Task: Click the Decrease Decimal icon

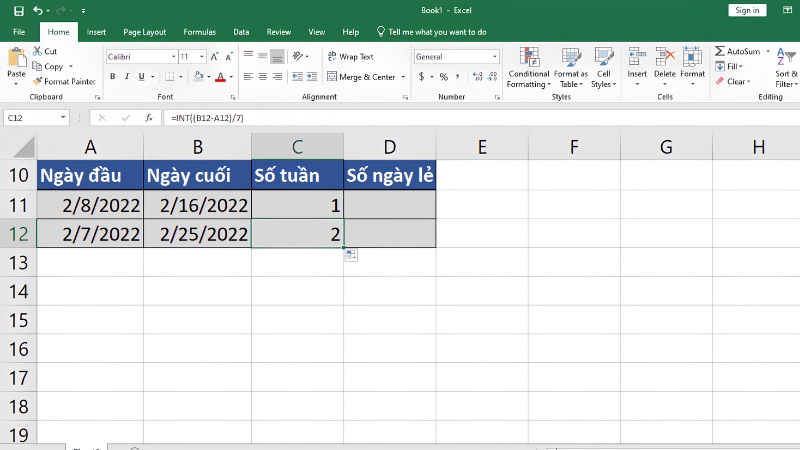Action: (492, 77)
